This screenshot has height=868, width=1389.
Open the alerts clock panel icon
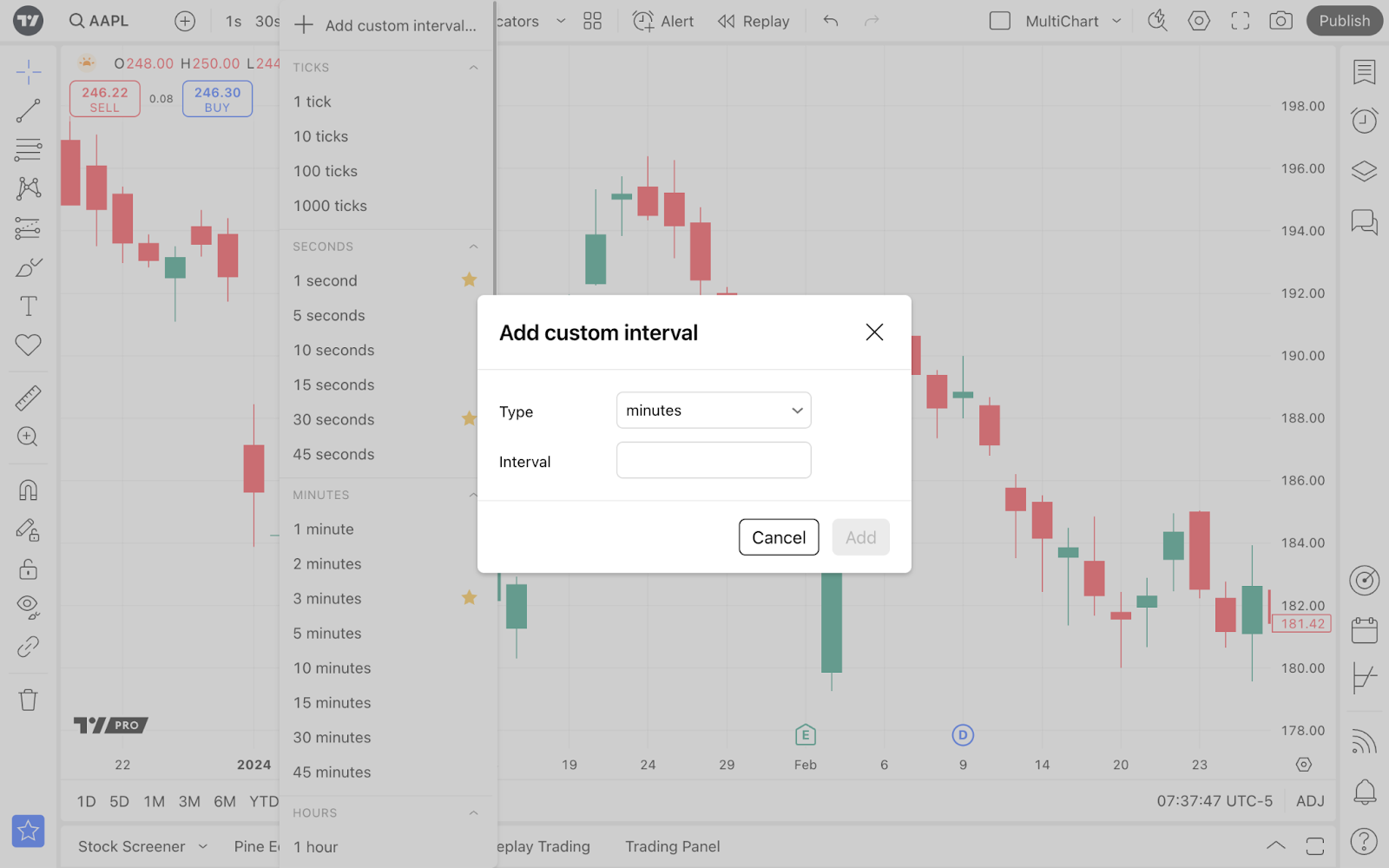pos(1364,120)
